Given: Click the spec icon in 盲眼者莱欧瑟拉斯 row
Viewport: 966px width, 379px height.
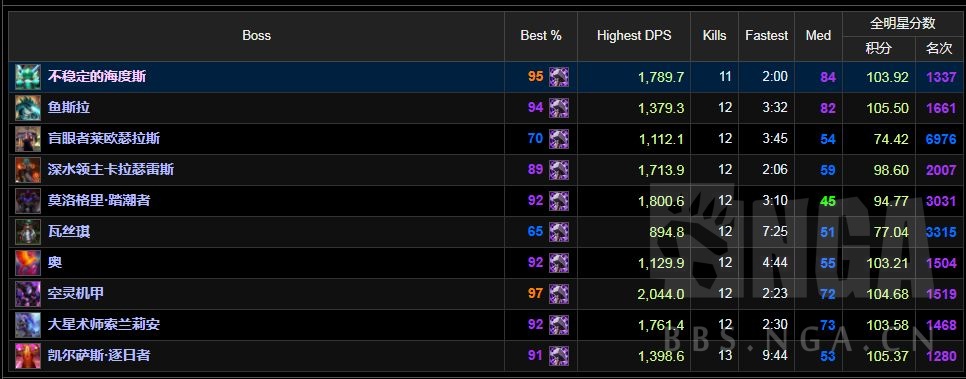Looking at the screenshot, I should point(559,139).
